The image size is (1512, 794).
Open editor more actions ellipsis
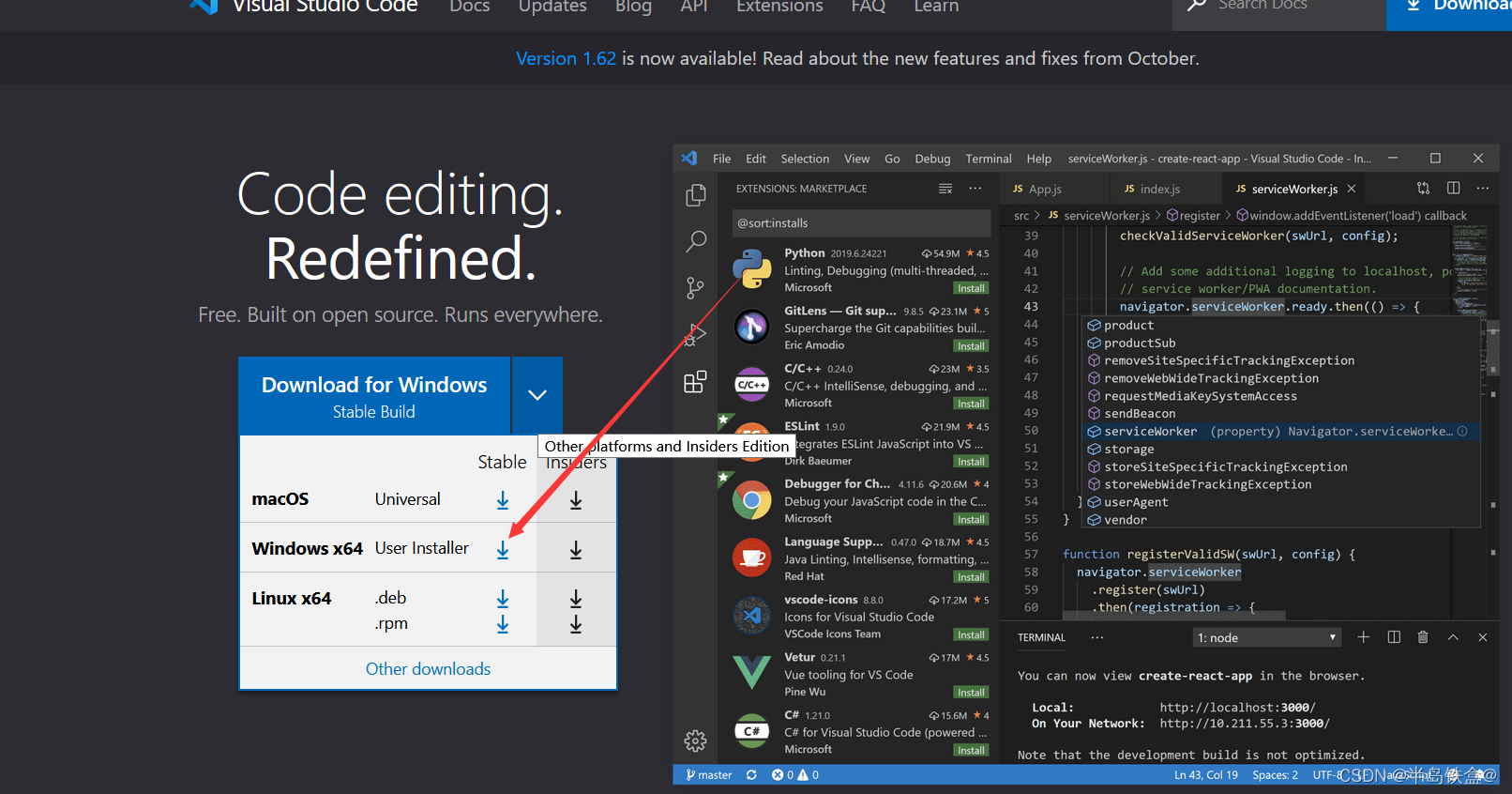click(1483, 188)
